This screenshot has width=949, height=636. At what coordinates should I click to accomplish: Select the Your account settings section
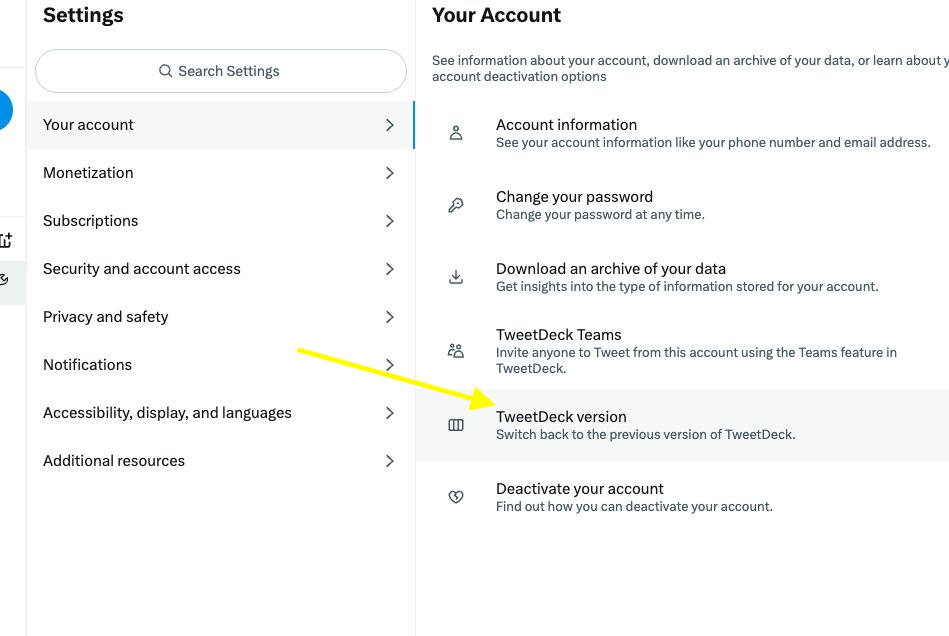click(x=89, y=125)
